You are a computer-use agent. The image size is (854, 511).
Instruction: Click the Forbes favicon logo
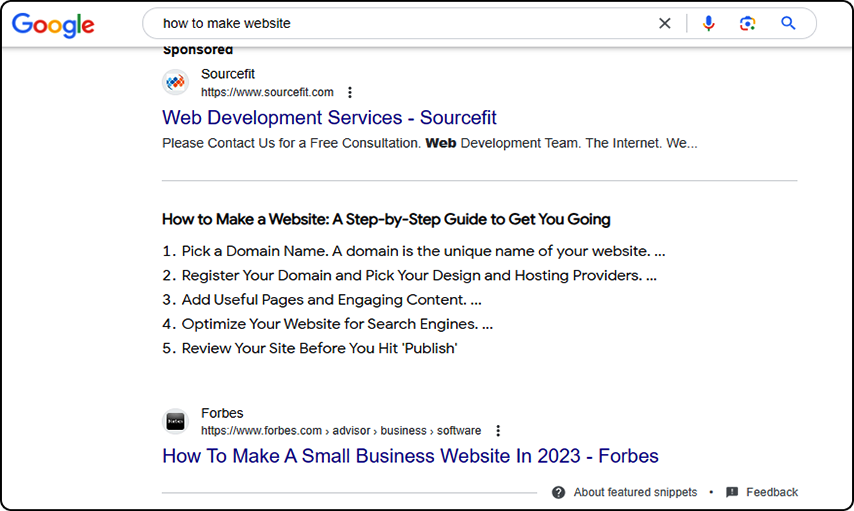[175, 422]
